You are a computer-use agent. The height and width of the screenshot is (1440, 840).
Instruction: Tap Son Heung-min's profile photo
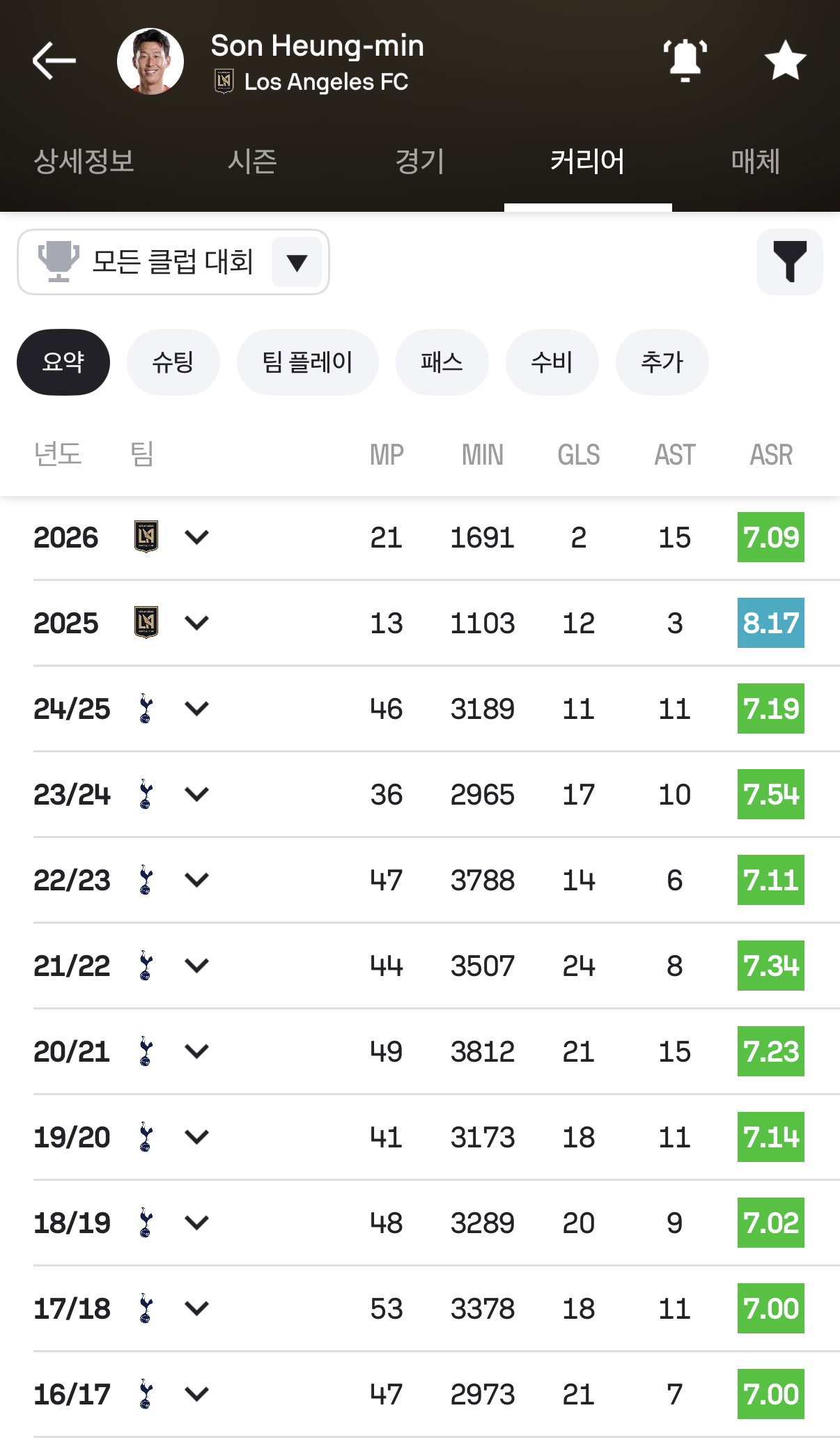click(x=150, y=61)
